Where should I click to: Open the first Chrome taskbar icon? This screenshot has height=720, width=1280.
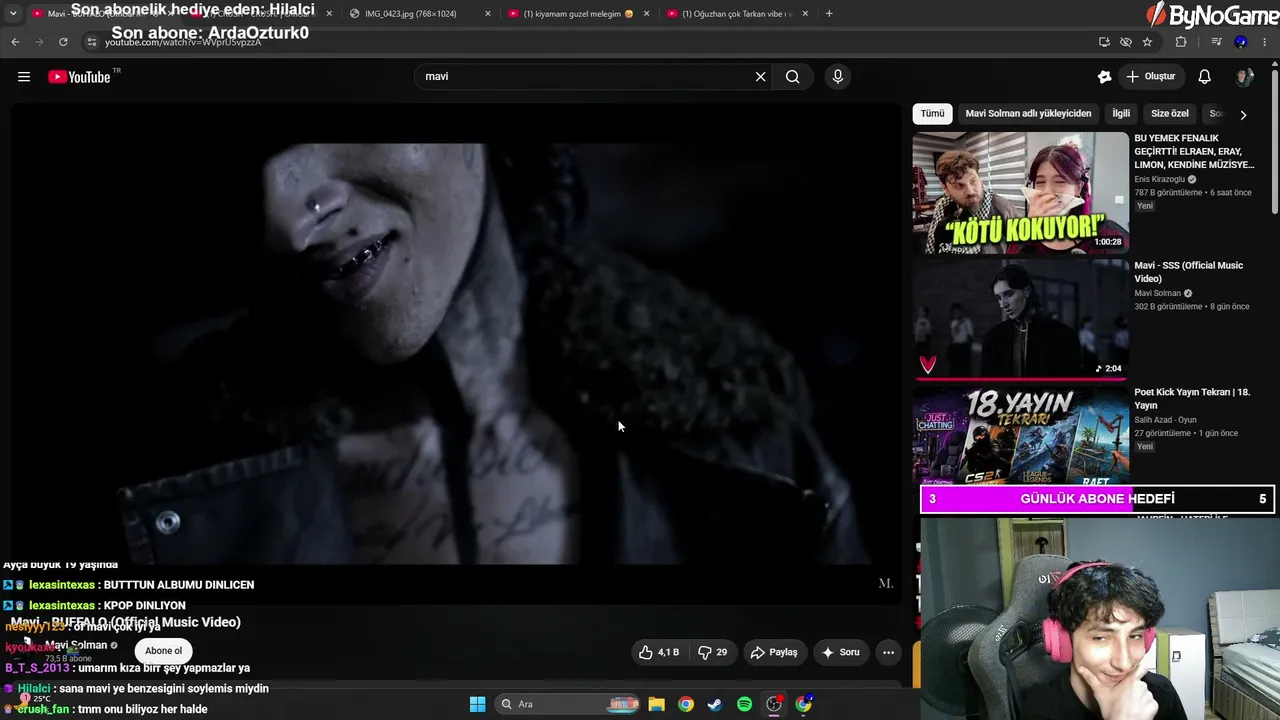tap(686, 704)
